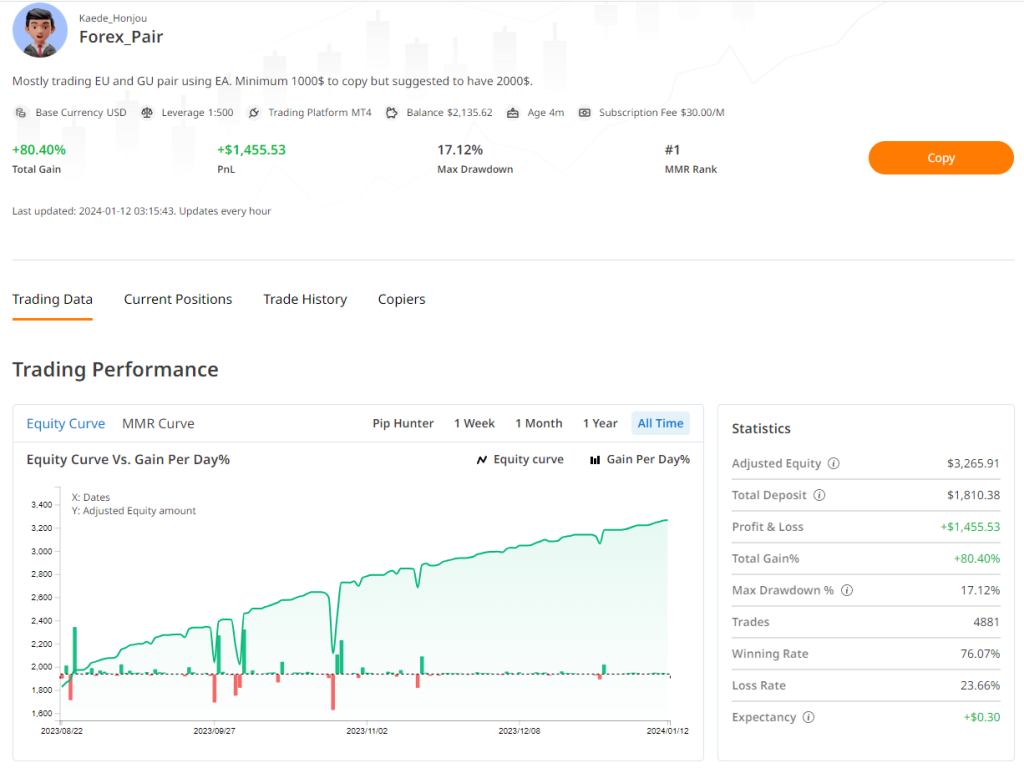The image size is (1024, 768).
Task: Select the 1 Month time range
Action: (539, 423)
